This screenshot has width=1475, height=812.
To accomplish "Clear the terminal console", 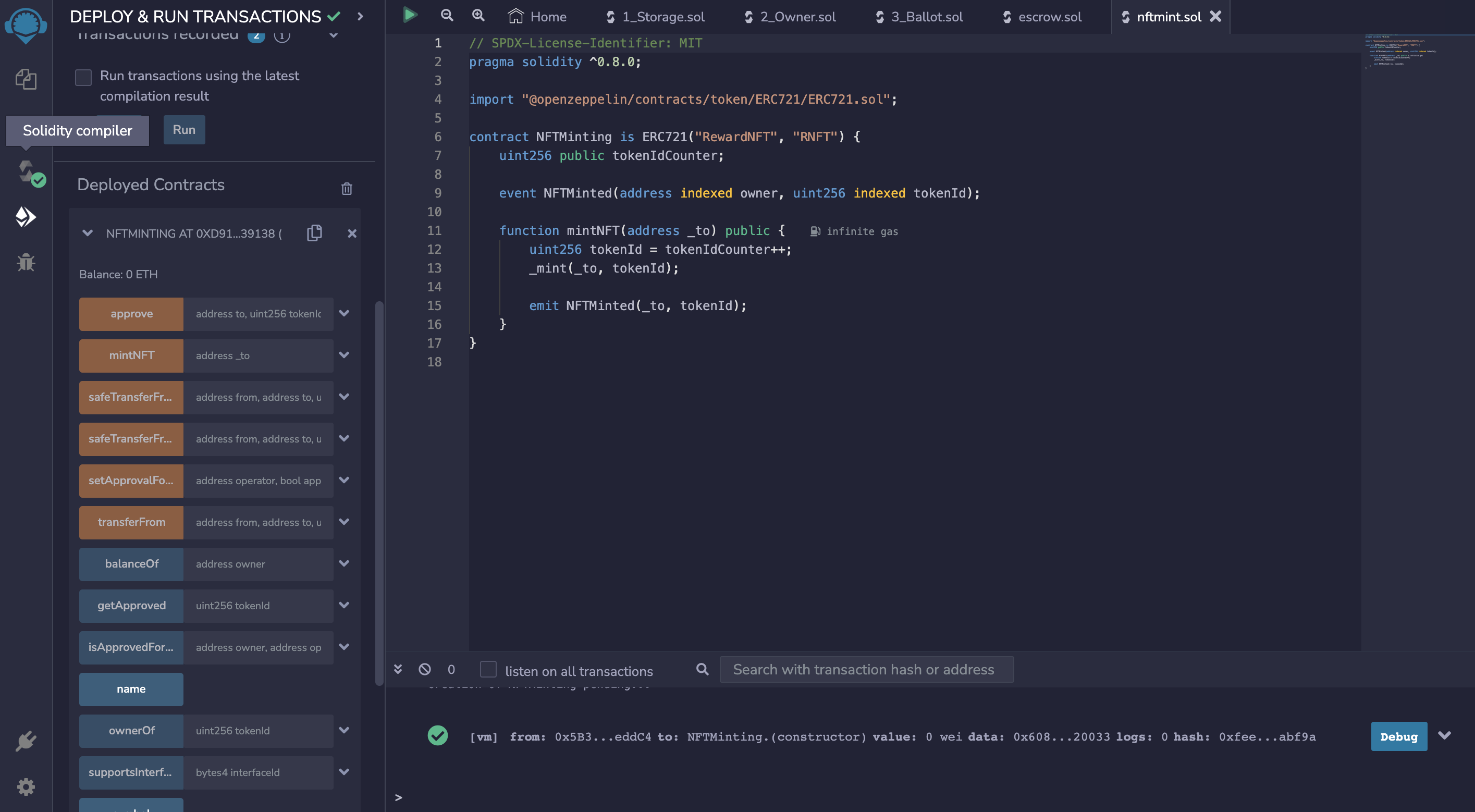I will (424, 669).
